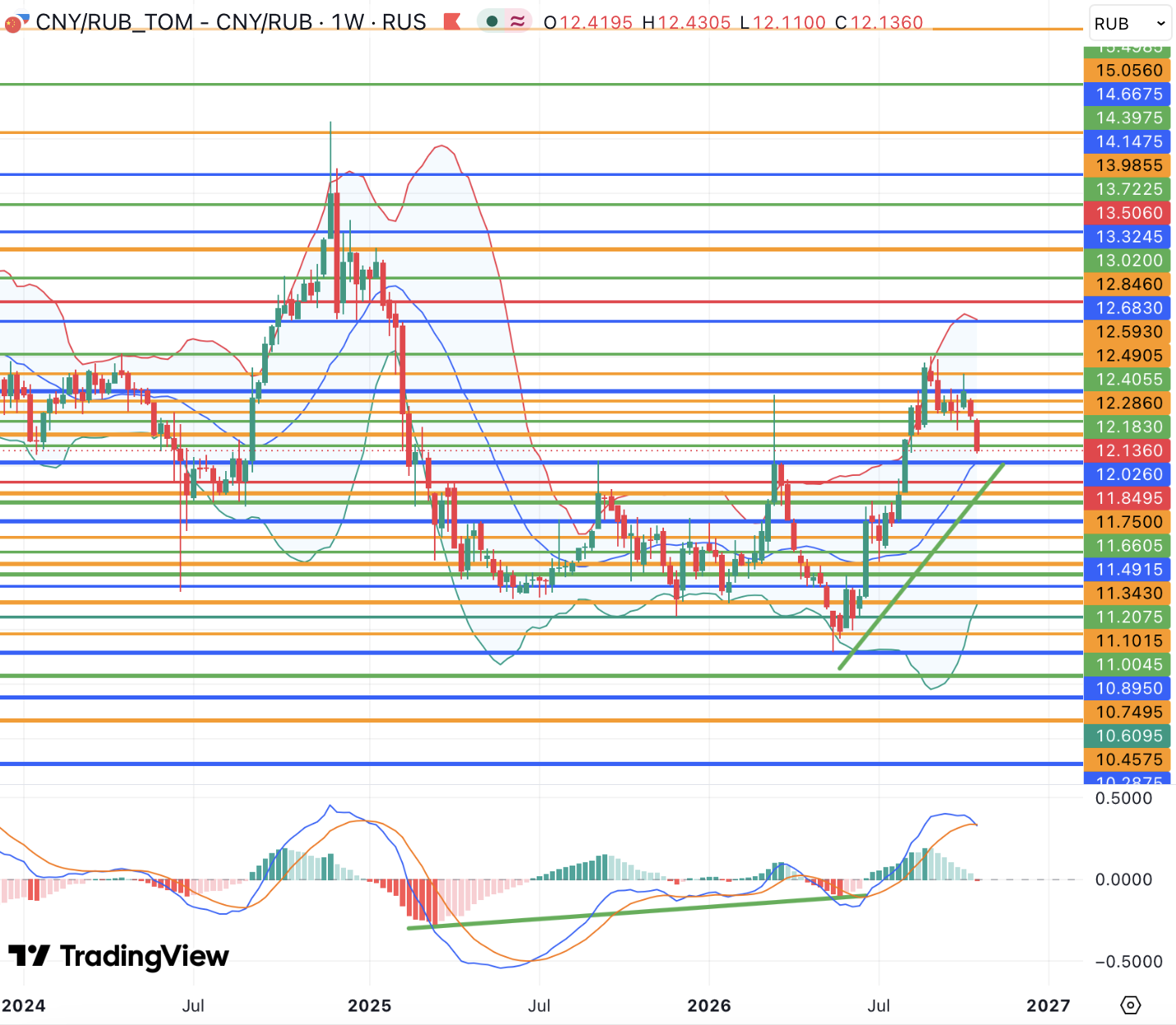Select the 14.6675 price level label
This screenshot has width=1176, height=1025.
tap(1129, 95)
